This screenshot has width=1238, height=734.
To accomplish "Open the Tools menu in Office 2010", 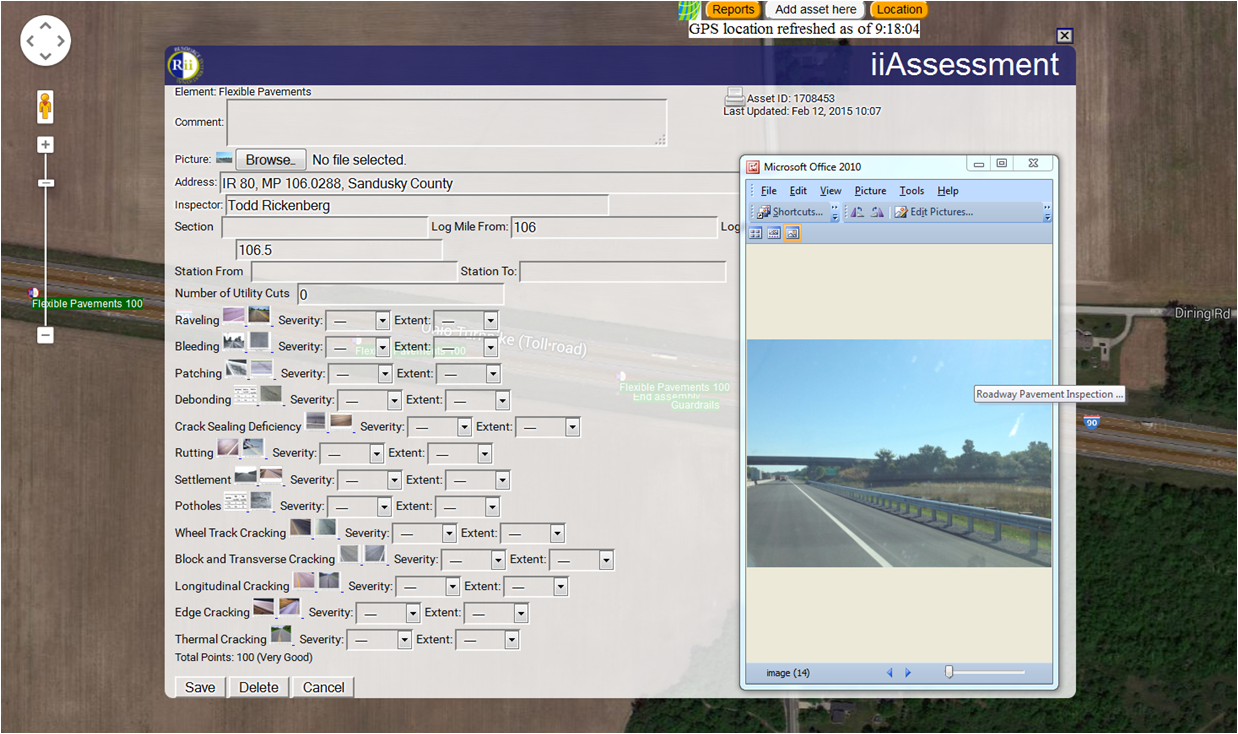I will [x=911, y=190].
